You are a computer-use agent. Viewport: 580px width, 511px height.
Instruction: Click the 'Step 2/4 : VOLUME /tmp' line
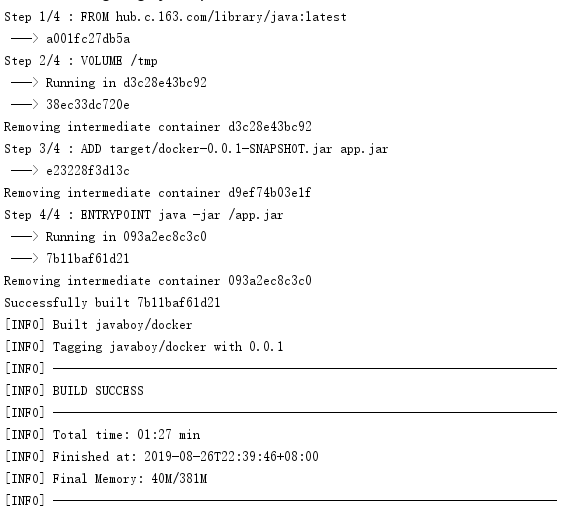click(81, 61)
